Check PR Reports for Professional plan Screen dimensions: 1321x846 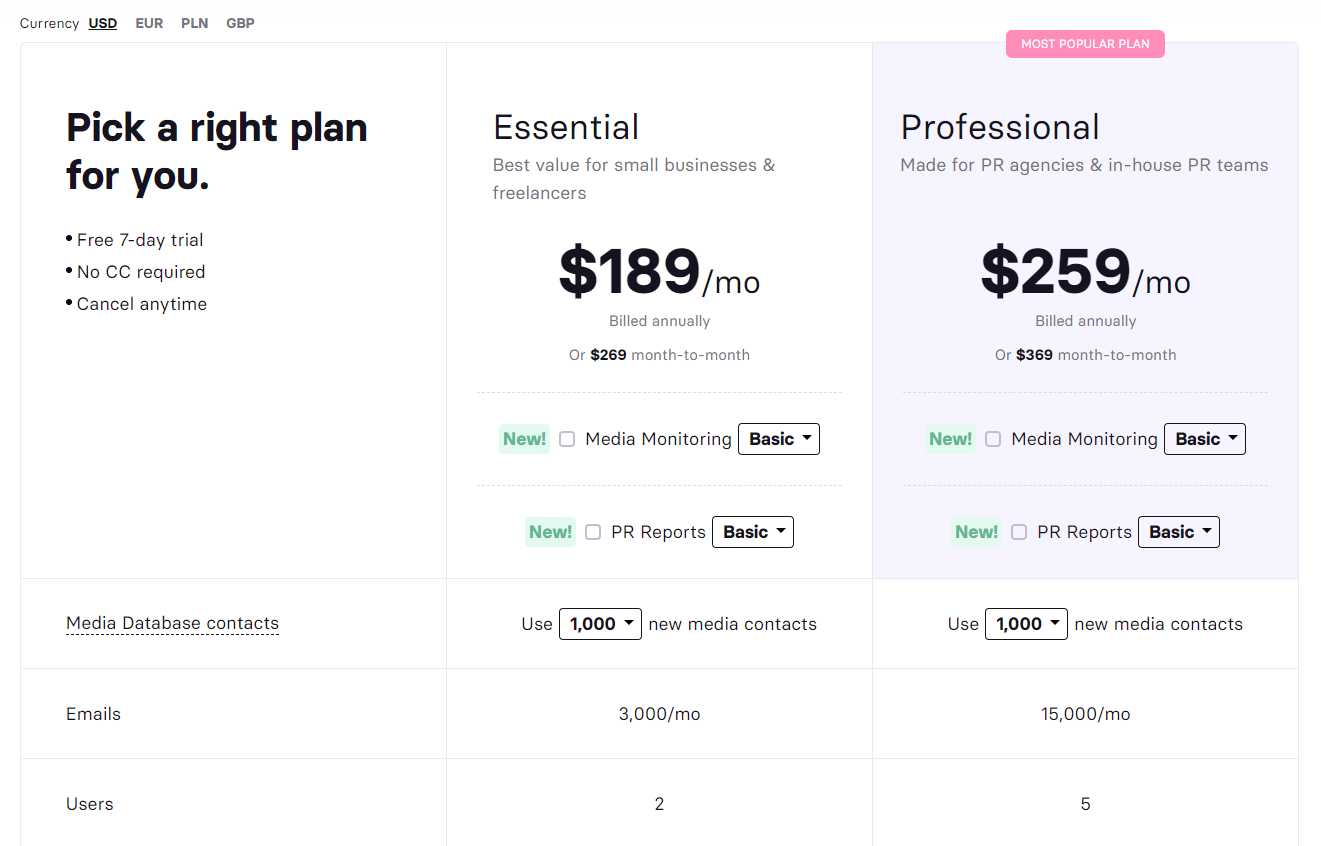[x=1019, y=532]
